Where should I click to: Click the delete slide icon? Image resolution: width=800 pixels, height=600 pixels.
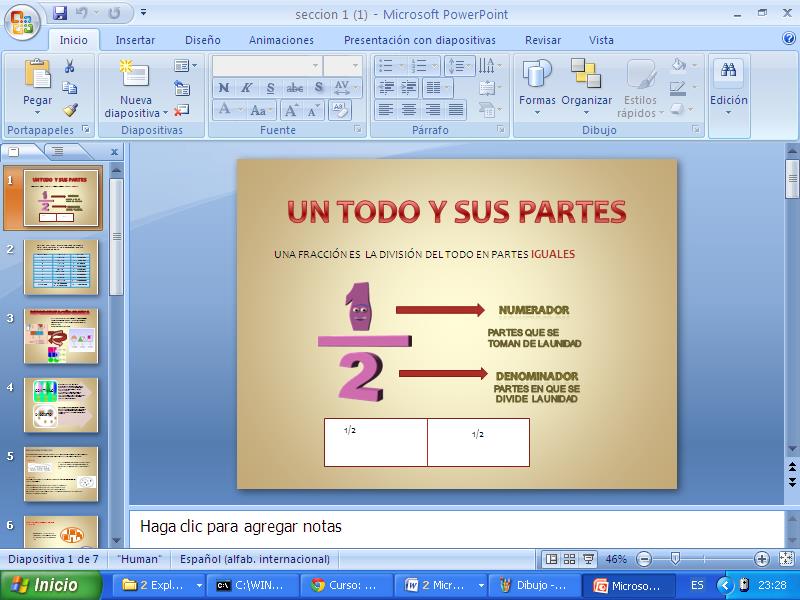[181, 110]
